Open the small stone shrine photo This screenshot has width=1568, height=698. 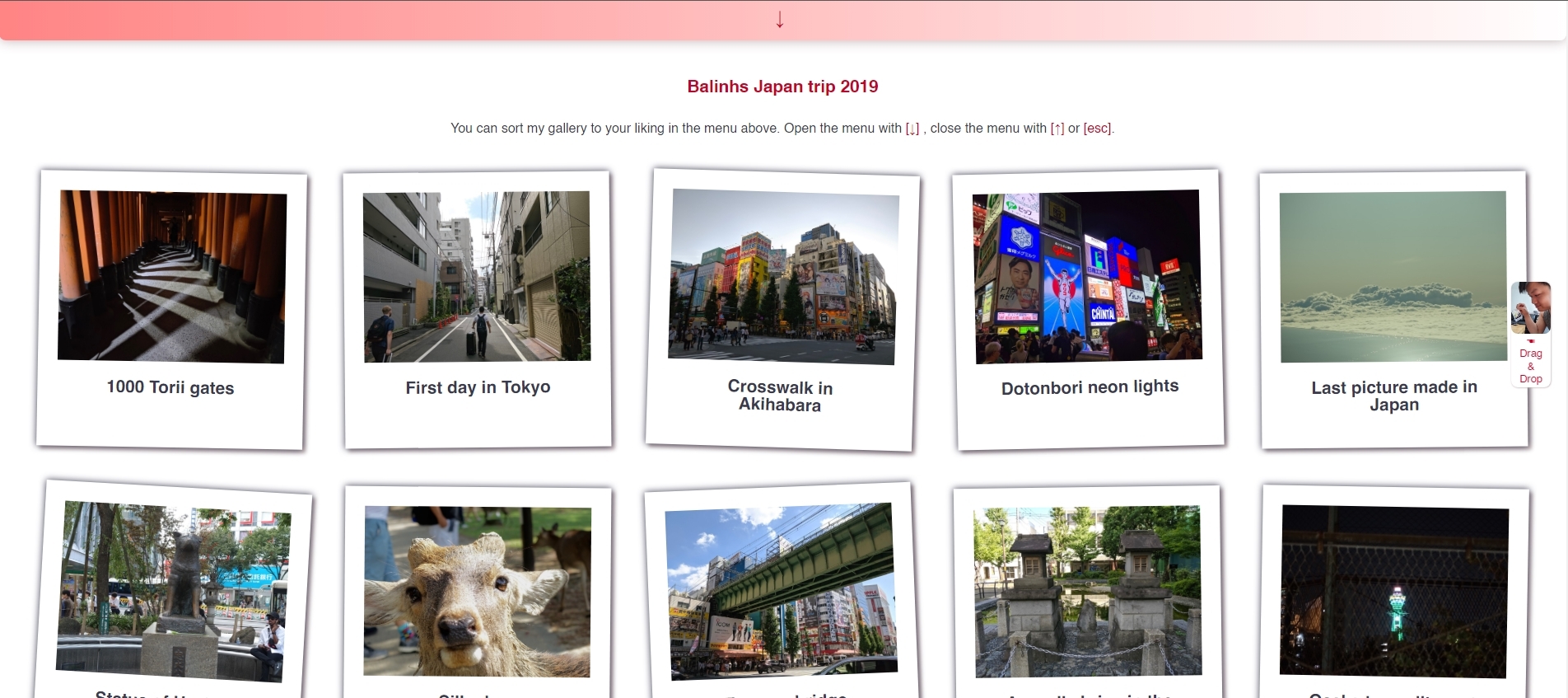1088,591
